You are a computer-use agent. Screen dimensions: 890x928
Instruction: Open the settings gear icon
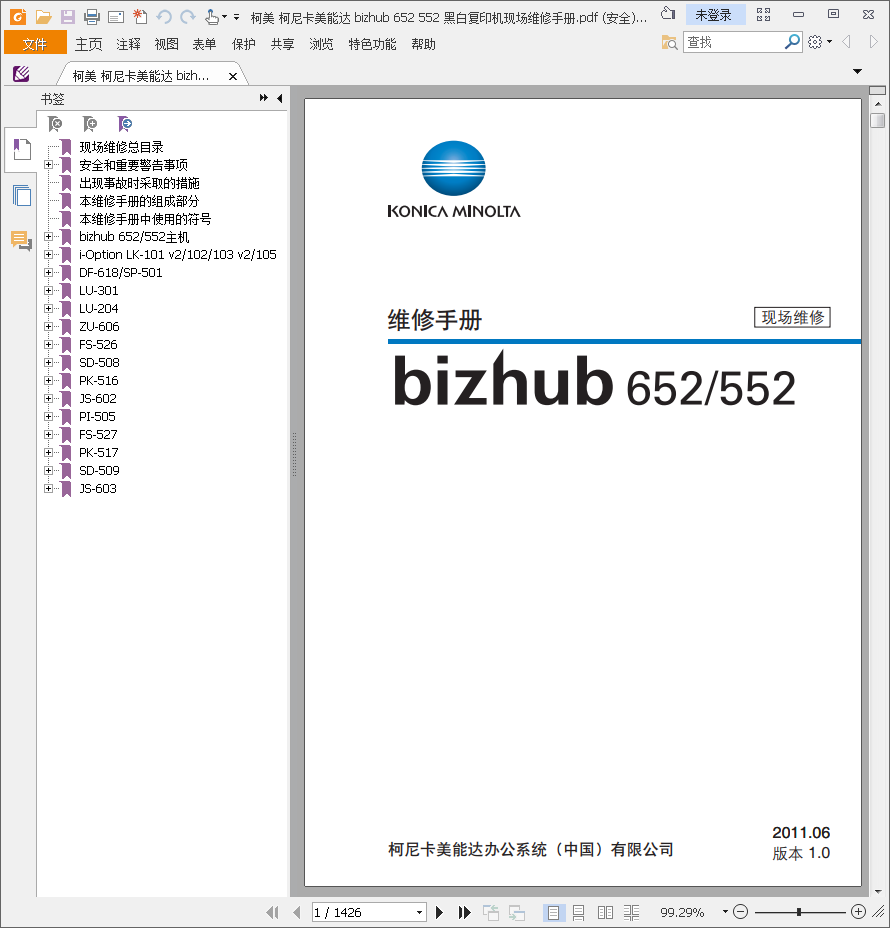[815, 42]
